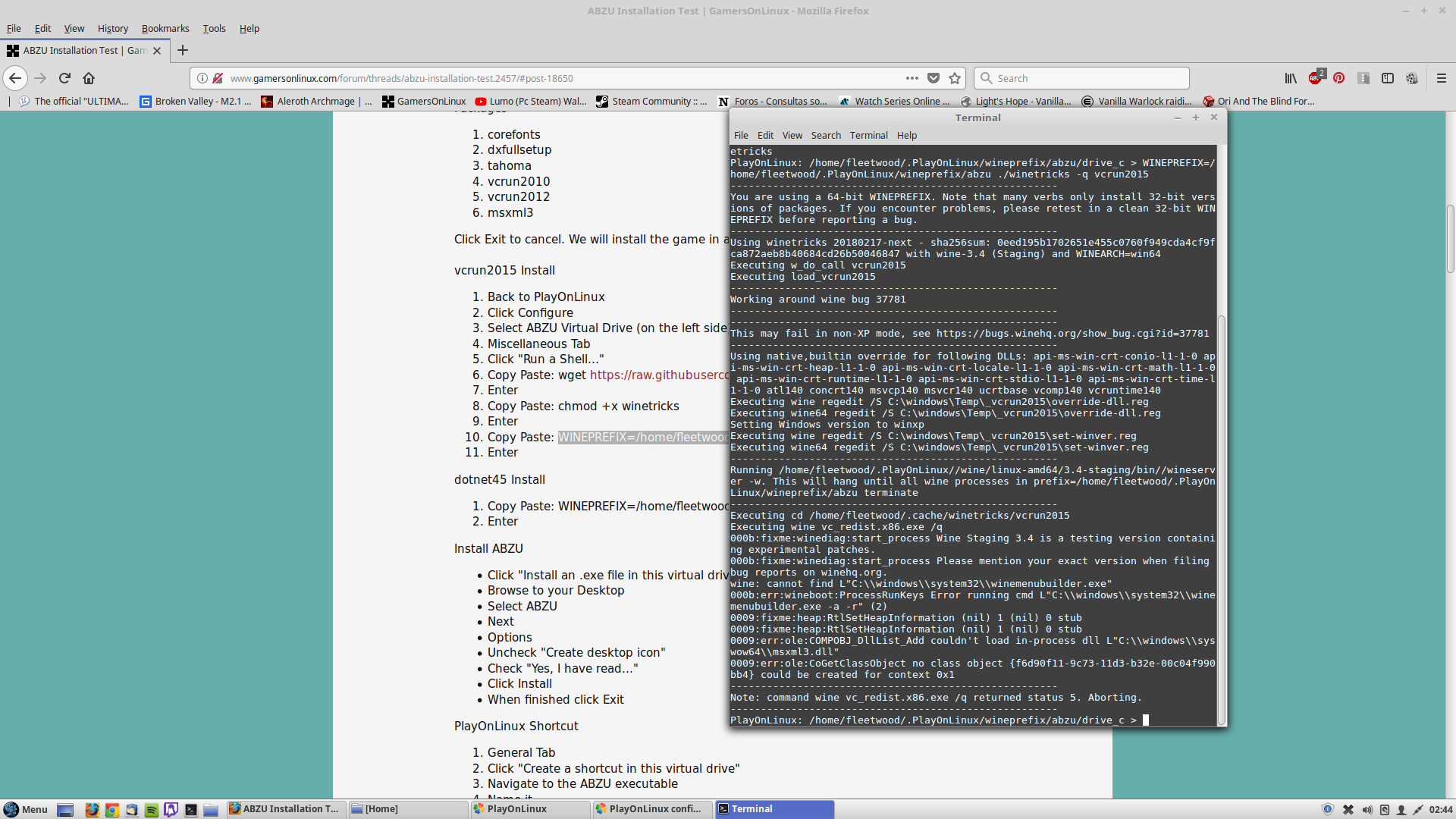This screenshot has width=1456, height=819.
Task: Open file manager folder launcher in taskbar
Action: tap(211, 809)
